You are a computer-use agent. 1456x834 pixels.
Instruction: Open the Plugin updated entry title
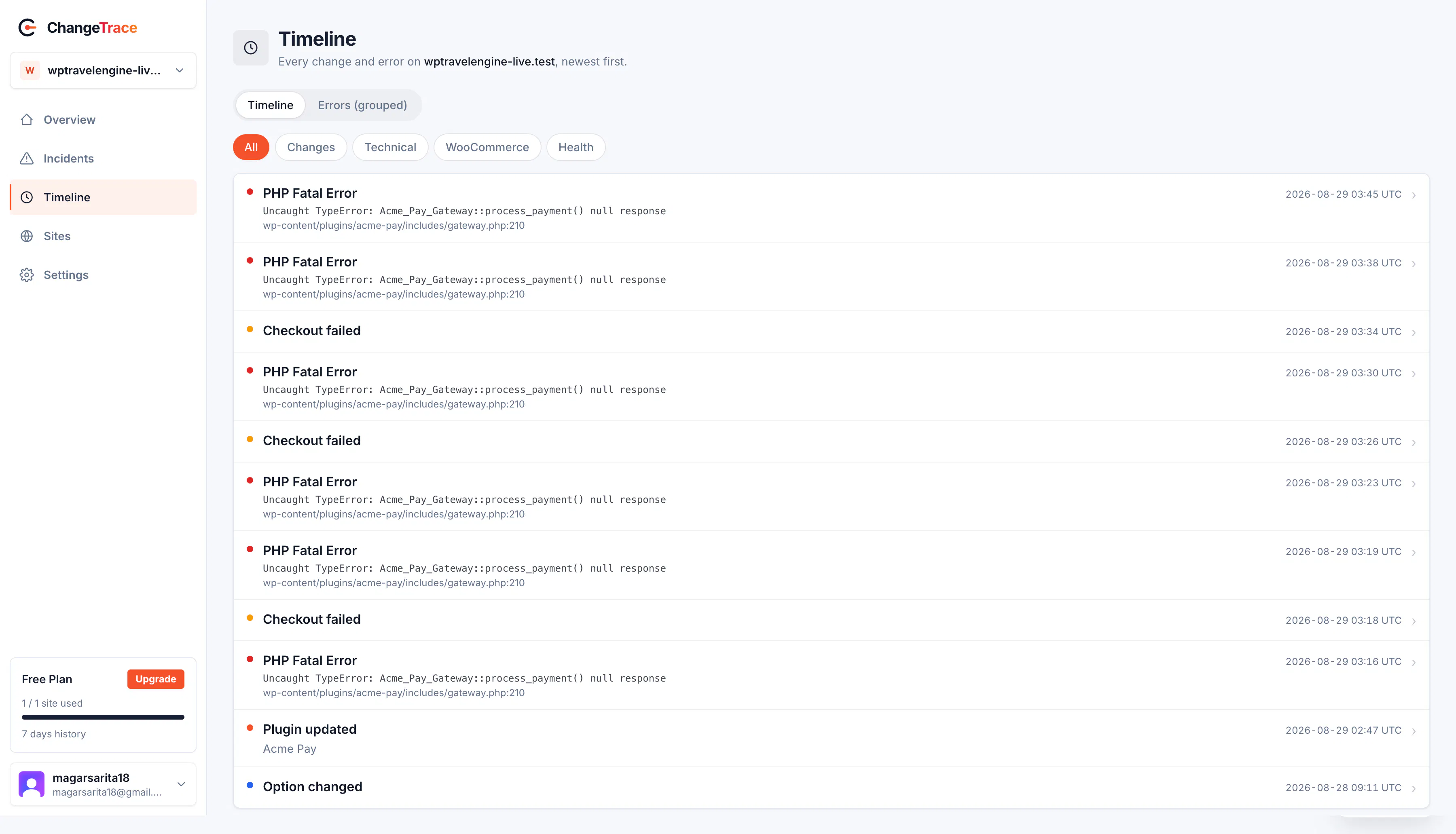coord(309,729)
